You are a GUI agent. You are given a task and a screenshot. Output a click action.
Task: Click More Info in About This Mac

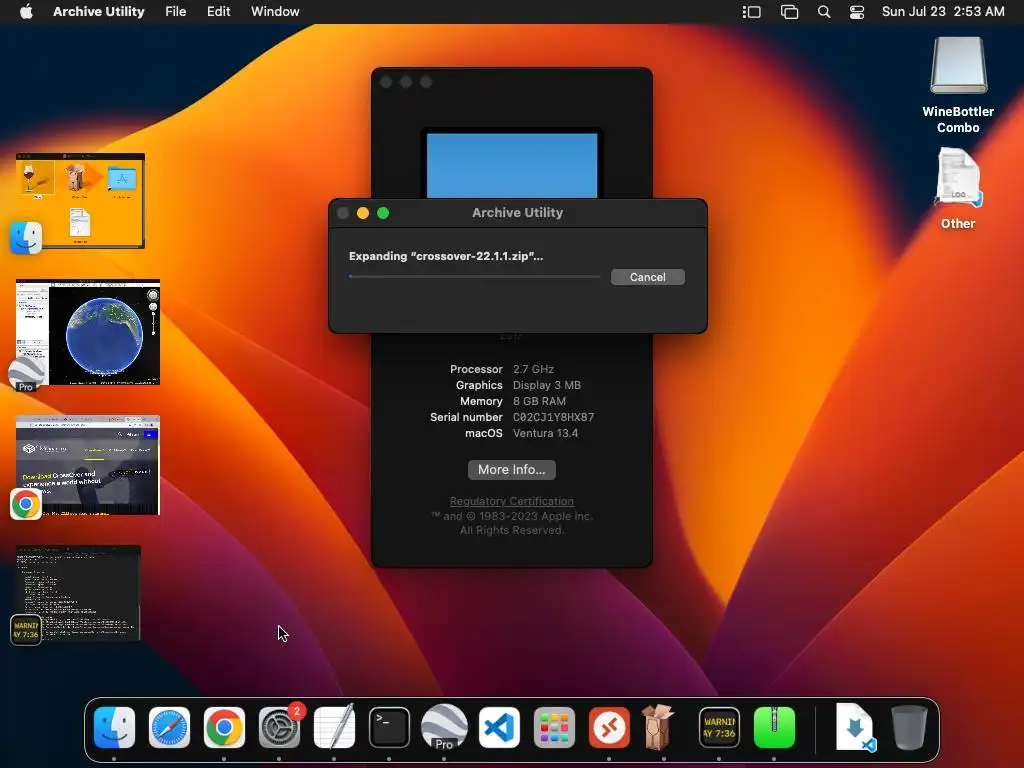tap(511, 470)
